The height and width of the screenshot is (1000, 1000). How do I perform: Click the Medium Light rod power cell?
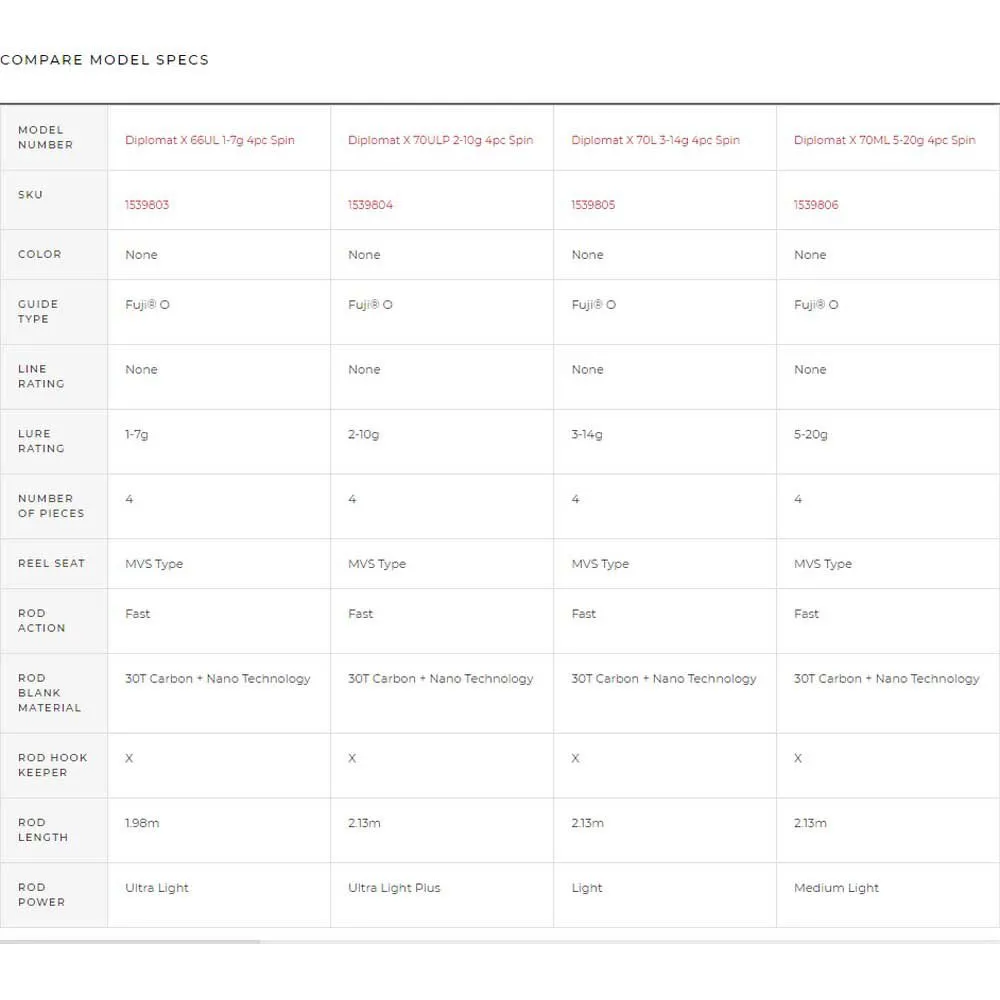(x=836, y=888)
